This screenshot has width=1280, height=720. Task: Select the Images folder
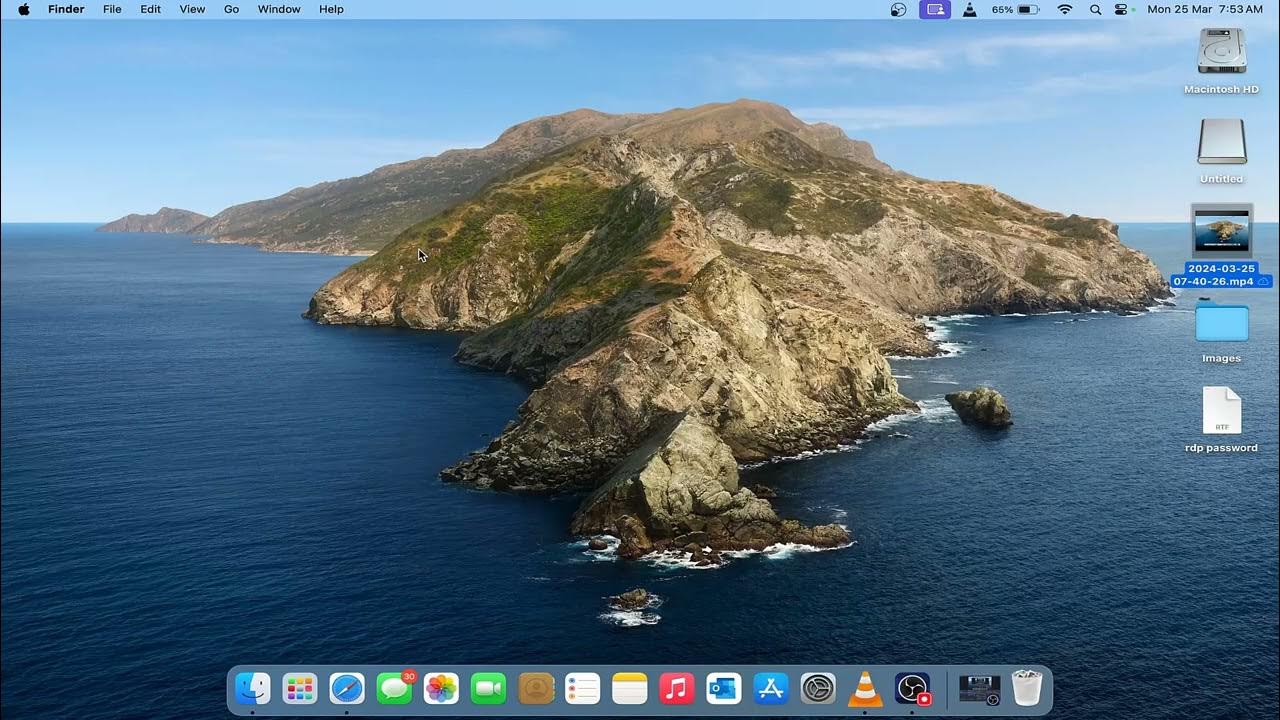tap(1222, 322)
